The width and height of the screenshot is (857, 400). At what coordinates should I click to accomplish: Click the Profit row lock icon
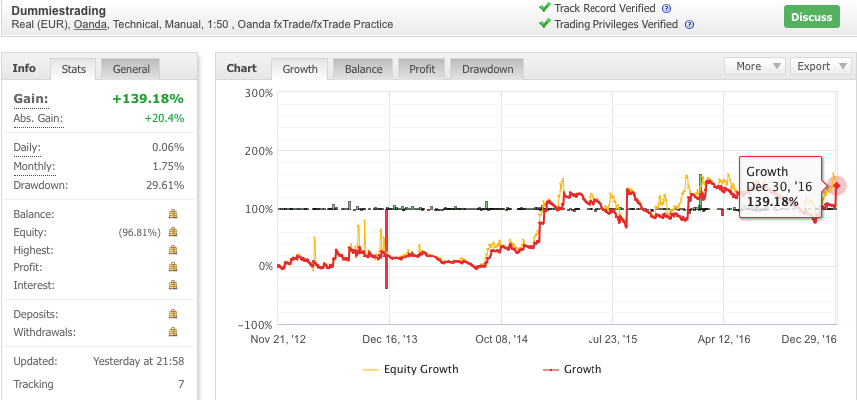coord(173,268)
